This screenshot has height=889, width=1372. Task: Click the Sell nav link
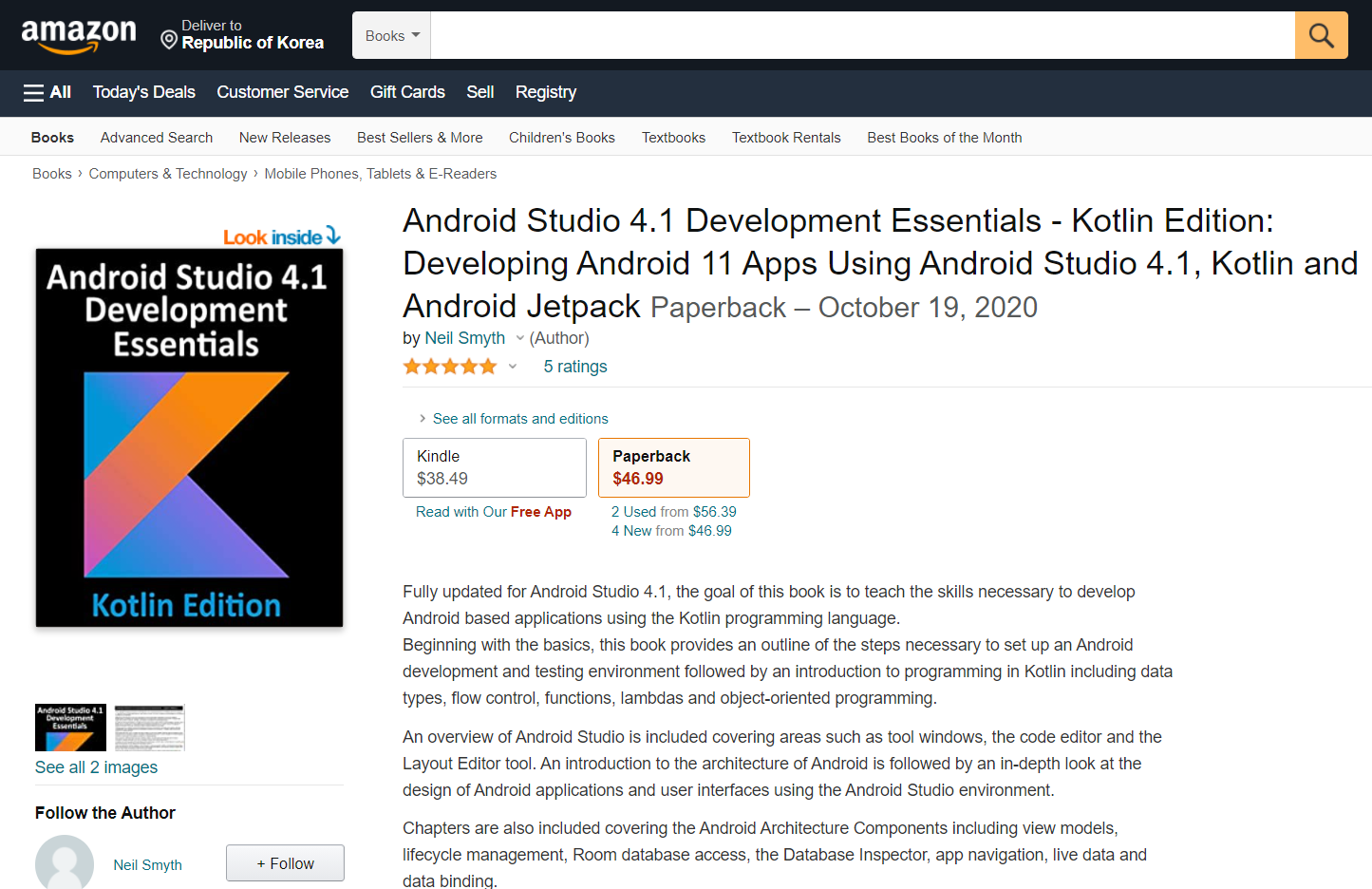[x=480, y=92]
